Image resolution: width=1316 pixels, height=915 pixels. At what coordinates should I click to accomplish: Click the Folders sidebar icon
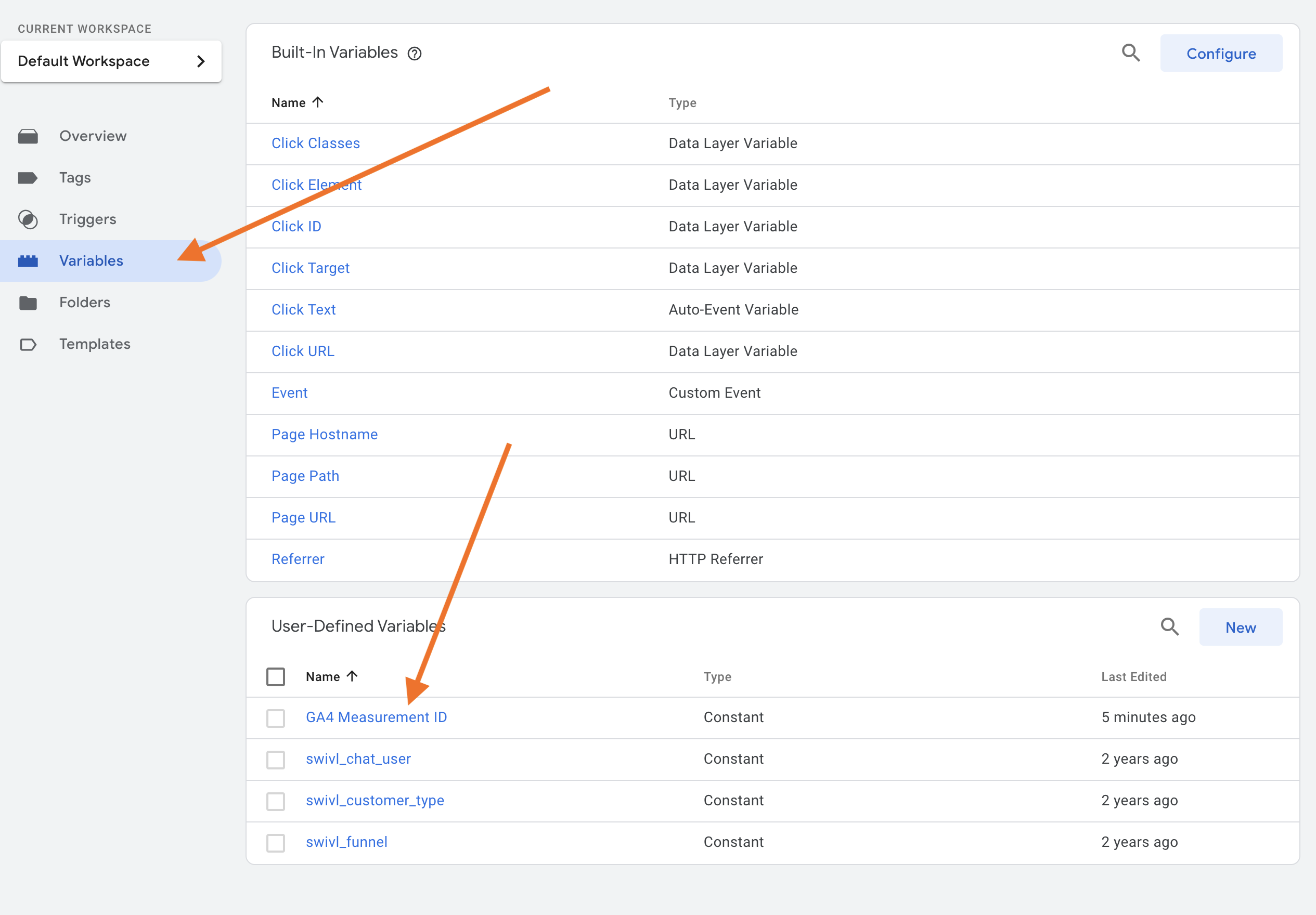28,303
